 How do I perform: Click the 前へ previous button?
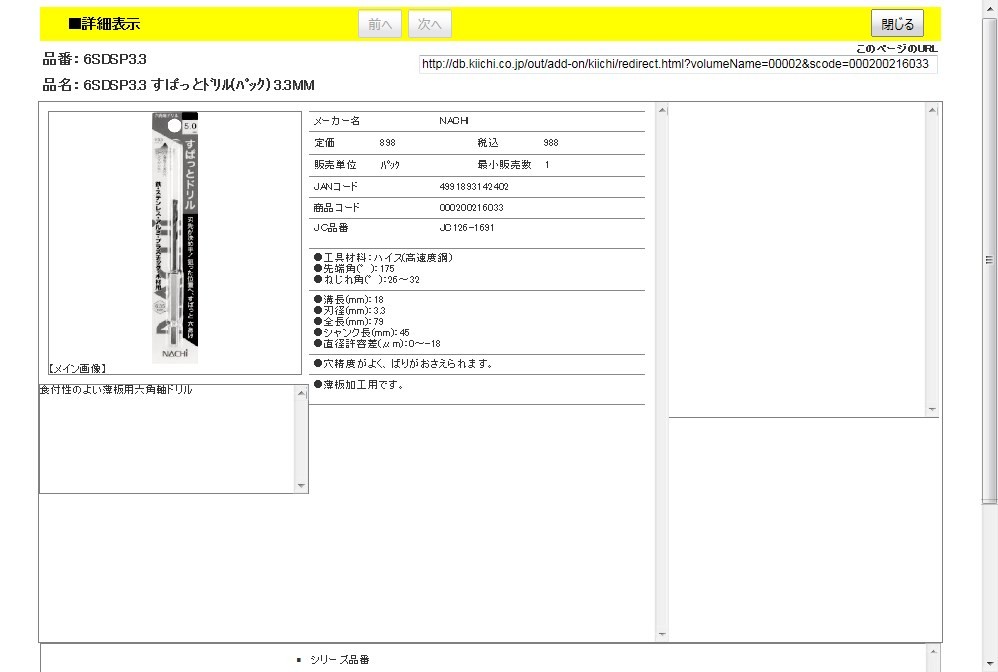tap(380, 24)
